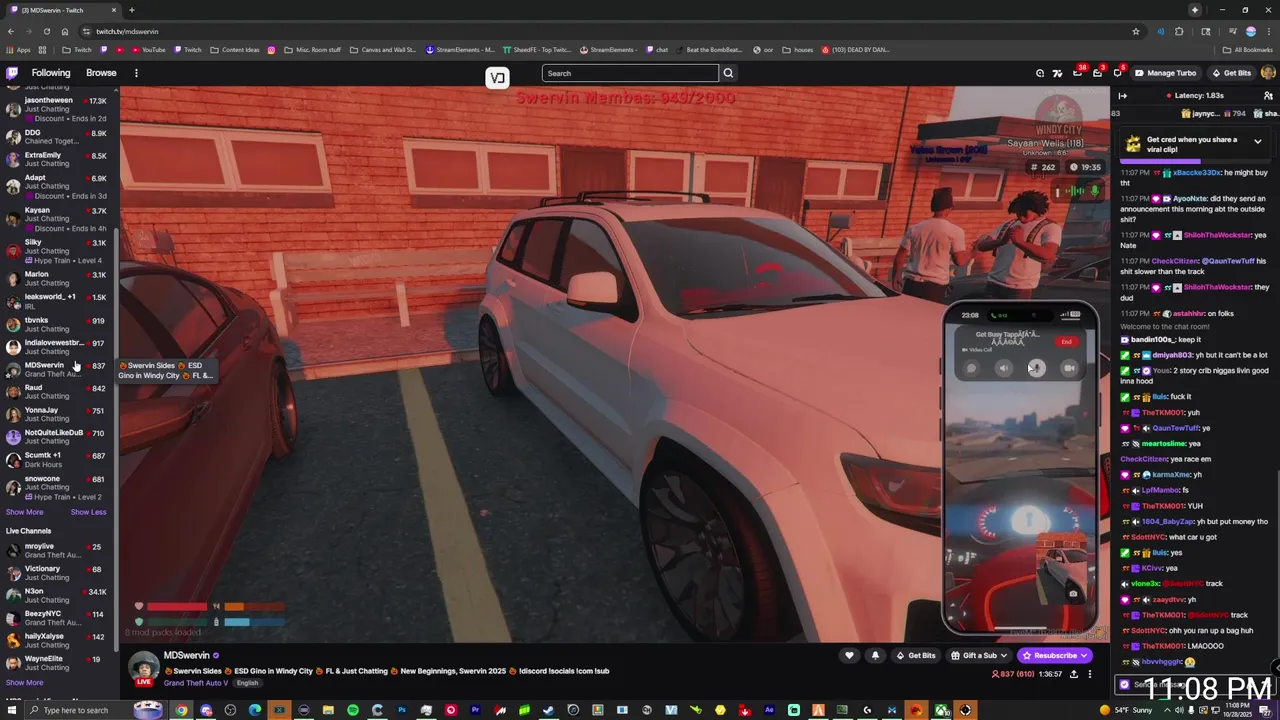Open the top nav more-options dots
This screenshot has width=1280, height=720.
point(136,73)
